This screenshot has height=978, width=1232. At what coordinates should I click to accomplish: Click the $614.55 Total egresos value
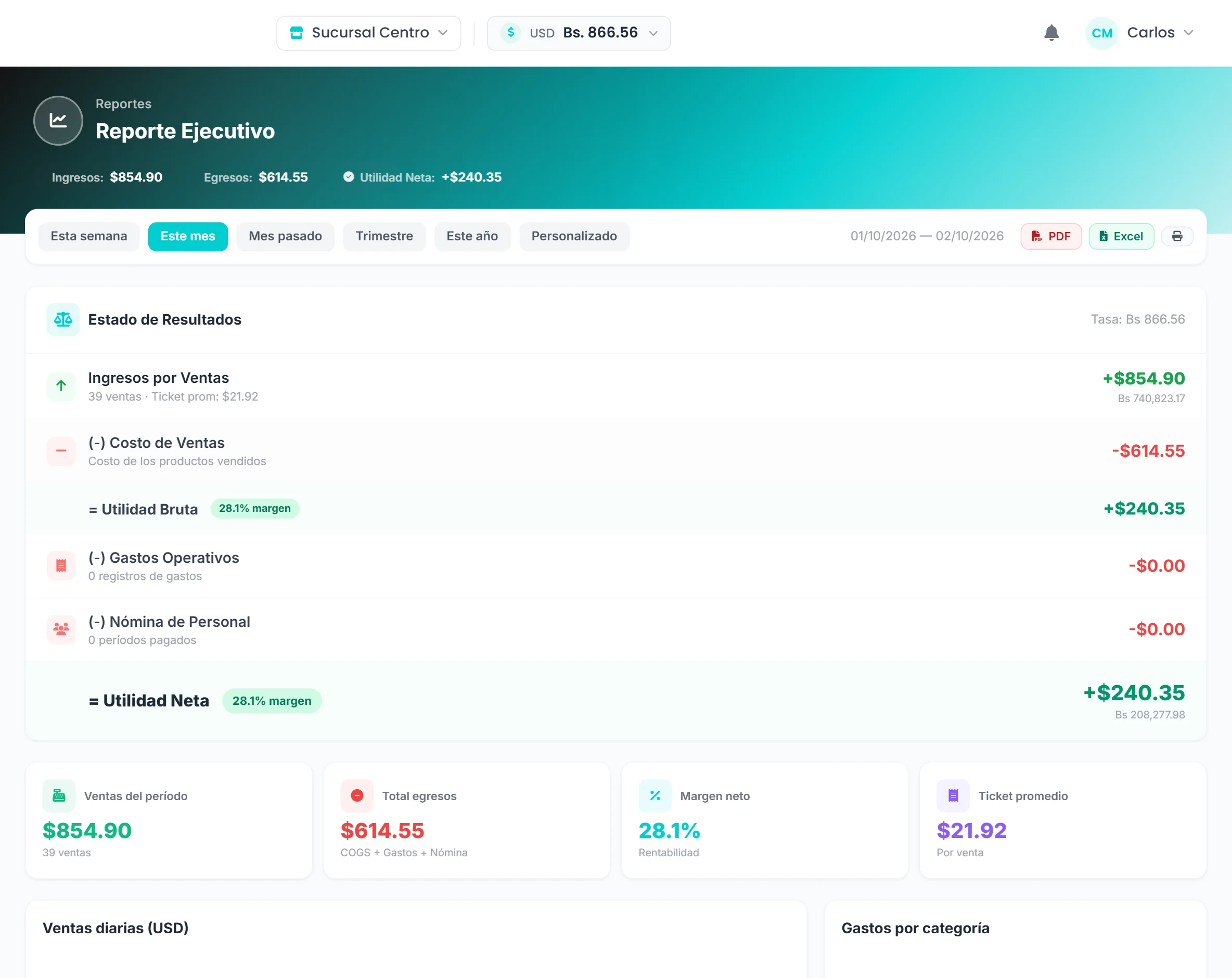click(382, 831)
